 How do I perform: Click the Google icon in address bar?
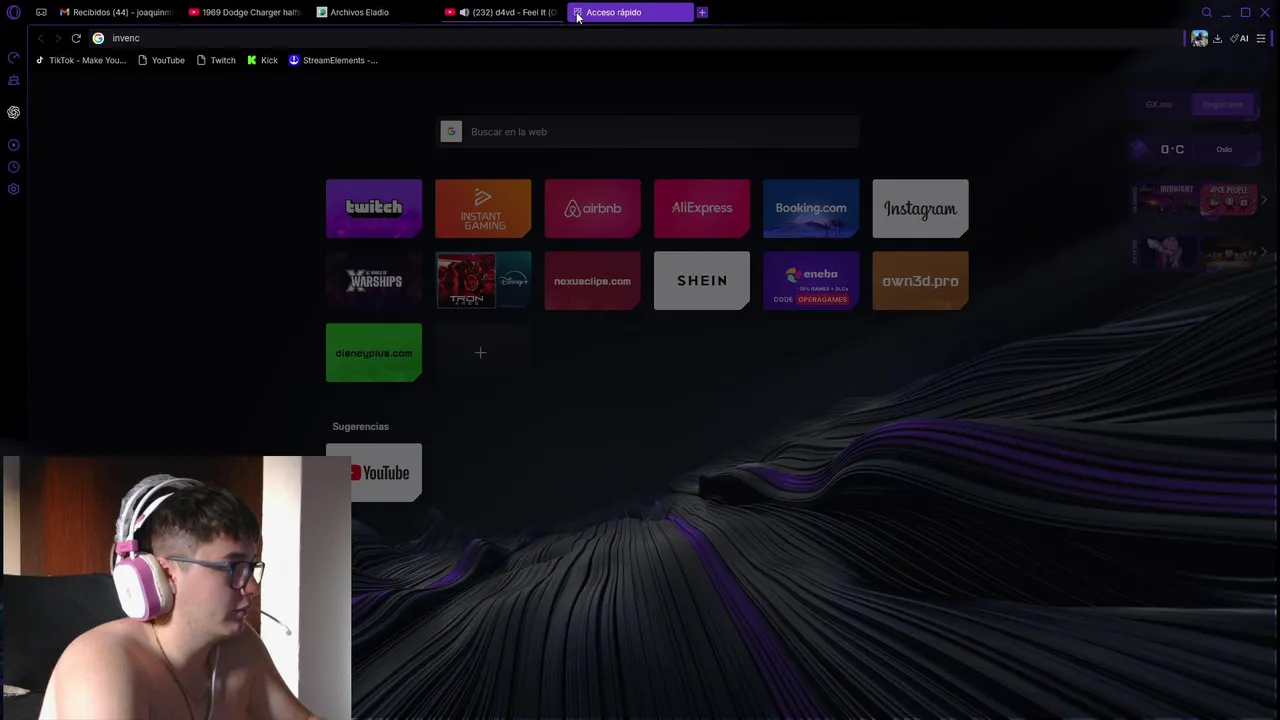point(98,38)
